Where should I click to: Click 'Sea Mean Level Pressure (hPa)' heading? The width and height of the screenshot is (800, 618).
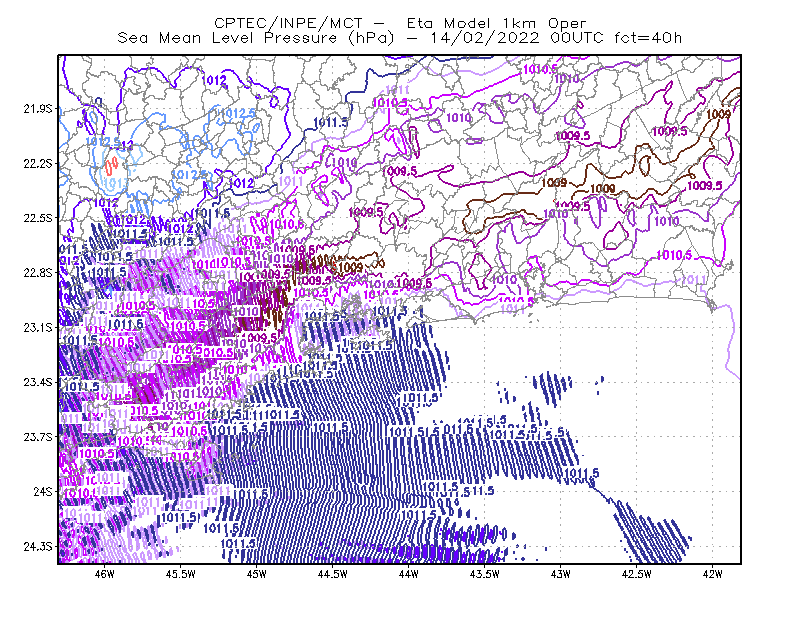click(x=256, y=38)
